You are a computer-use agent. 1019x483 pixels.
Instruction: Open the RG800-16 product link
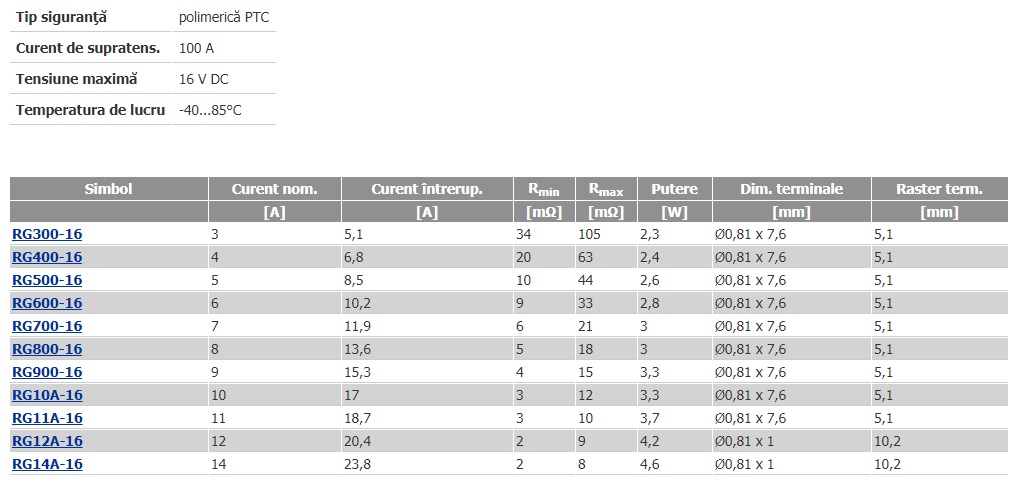click(x=47, y=349)
